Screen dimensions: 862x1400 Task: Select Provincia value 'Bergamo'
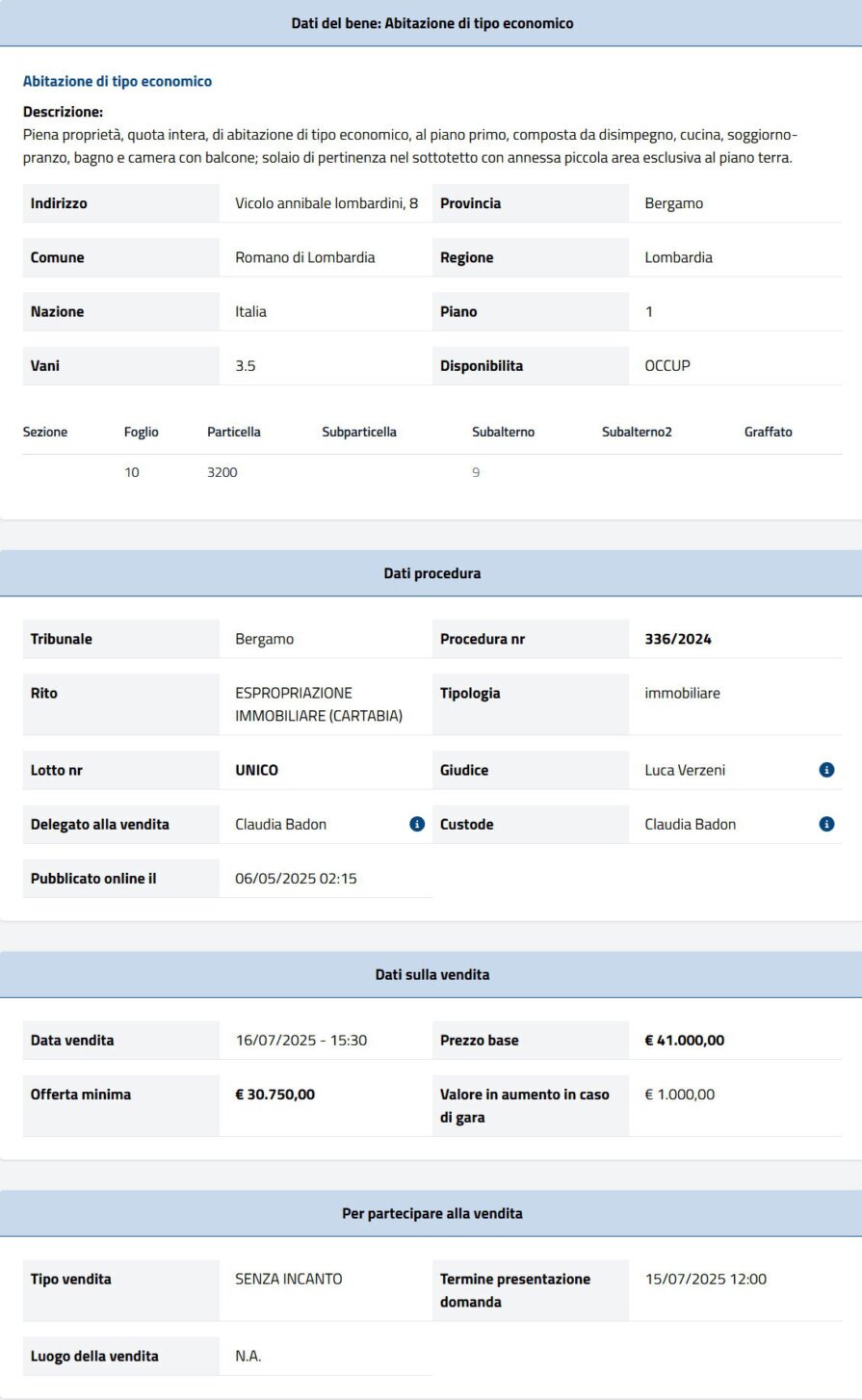pyautogui.click(x=674, y=203)
